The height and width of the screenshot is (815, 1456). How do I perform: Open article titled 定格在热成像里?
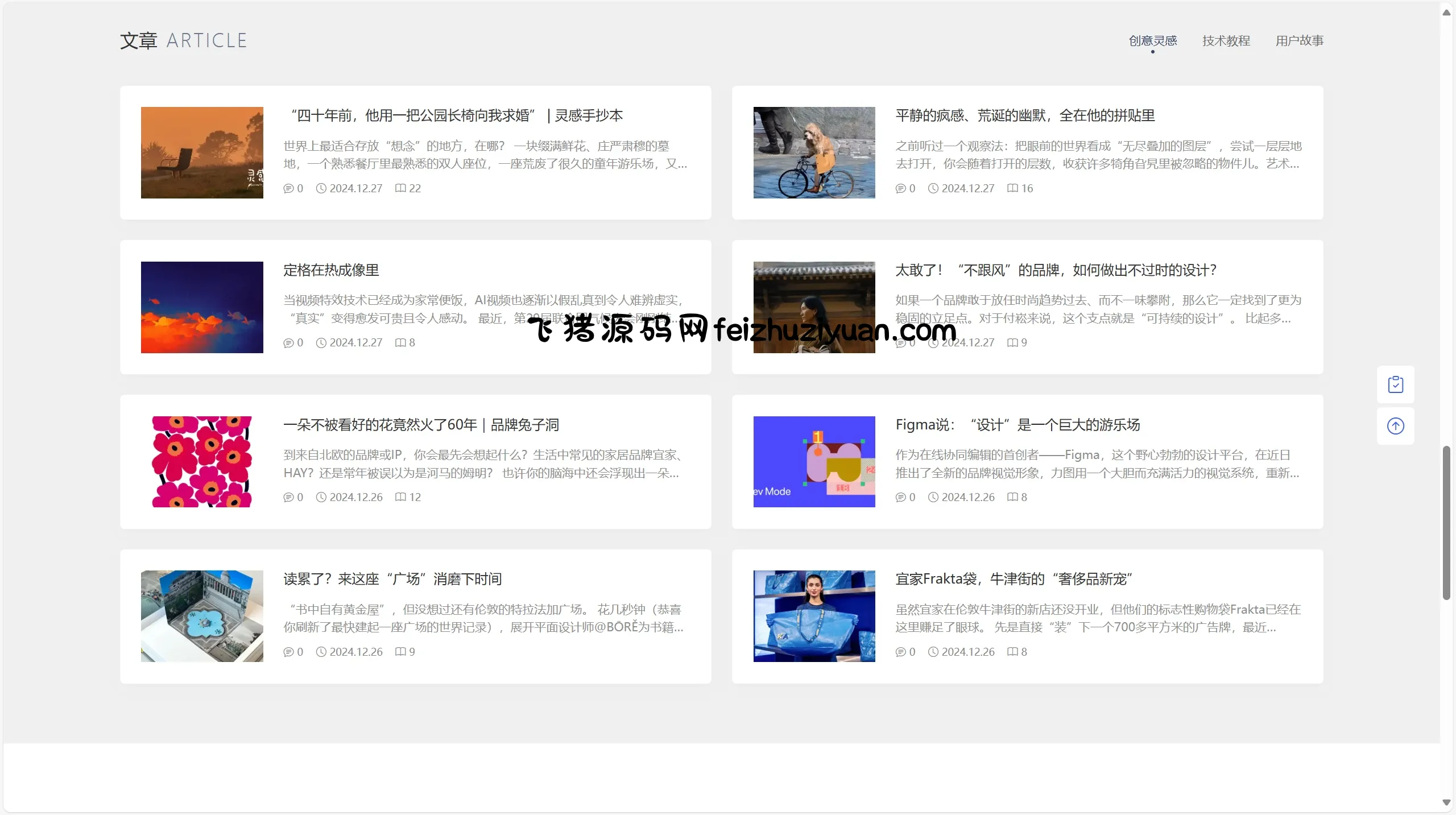tap(331, 270)
